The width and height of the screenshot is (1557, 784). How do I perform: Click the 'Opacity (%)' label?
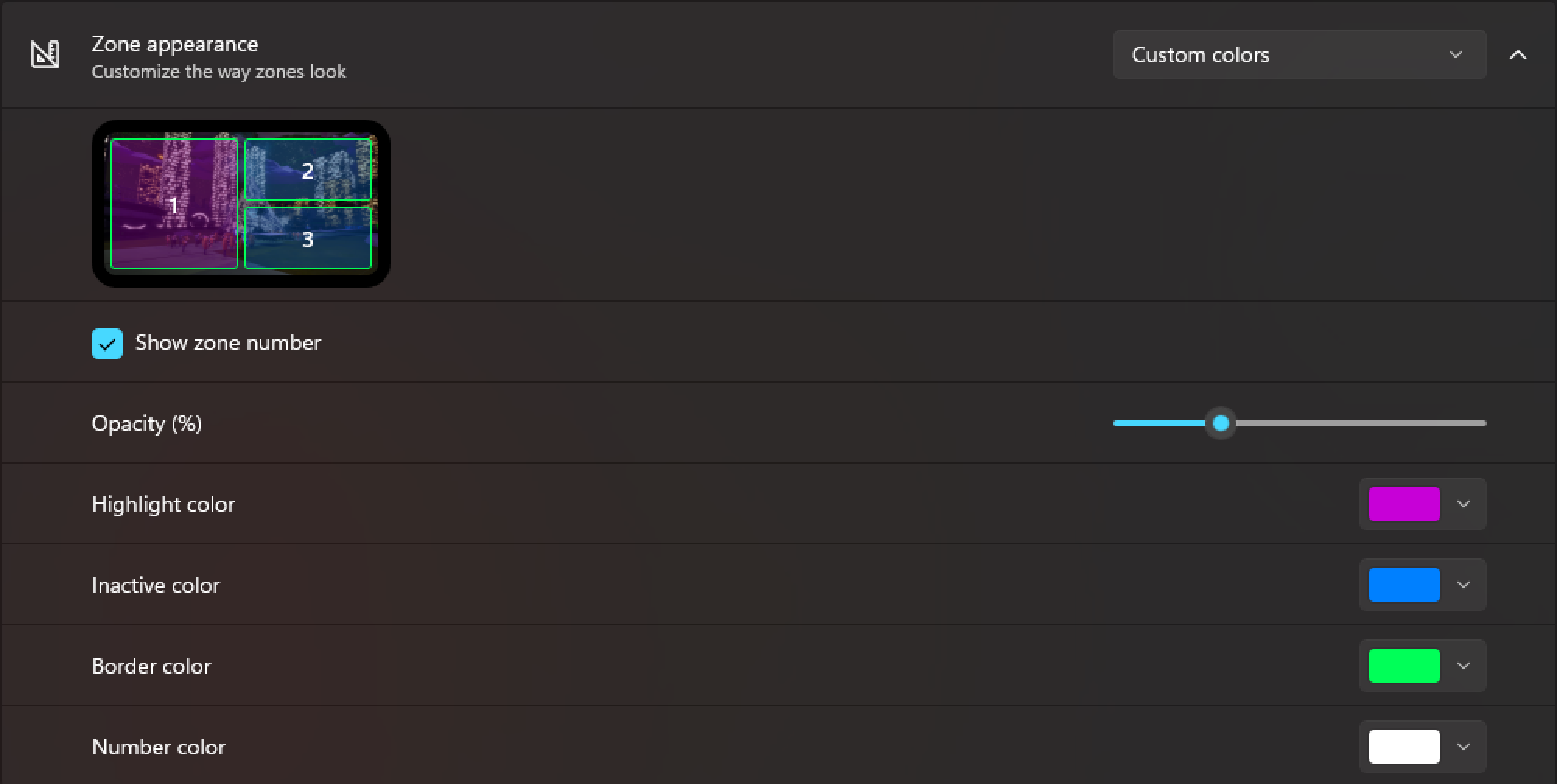point(146,424)
